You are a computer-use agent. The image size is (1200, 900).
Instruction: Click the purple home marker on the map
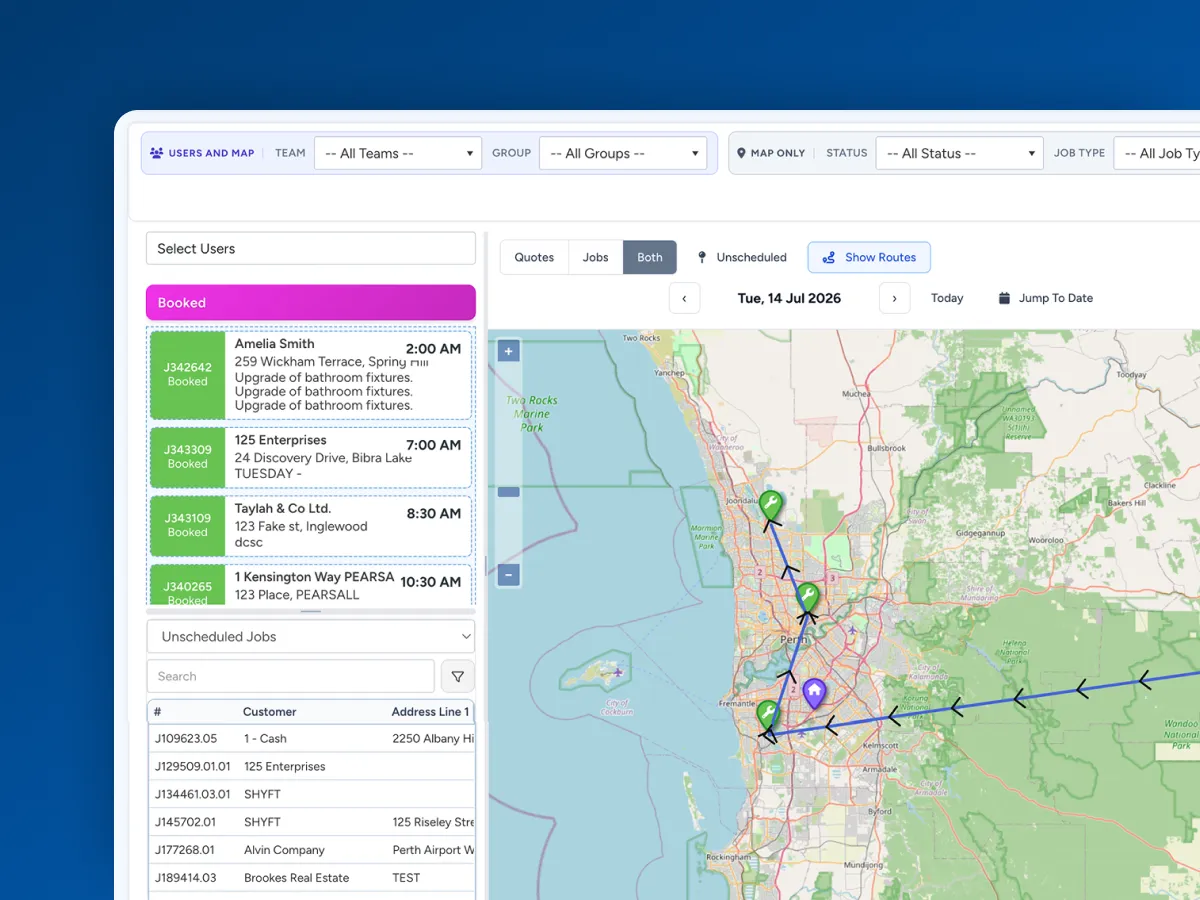coord(815,693)
